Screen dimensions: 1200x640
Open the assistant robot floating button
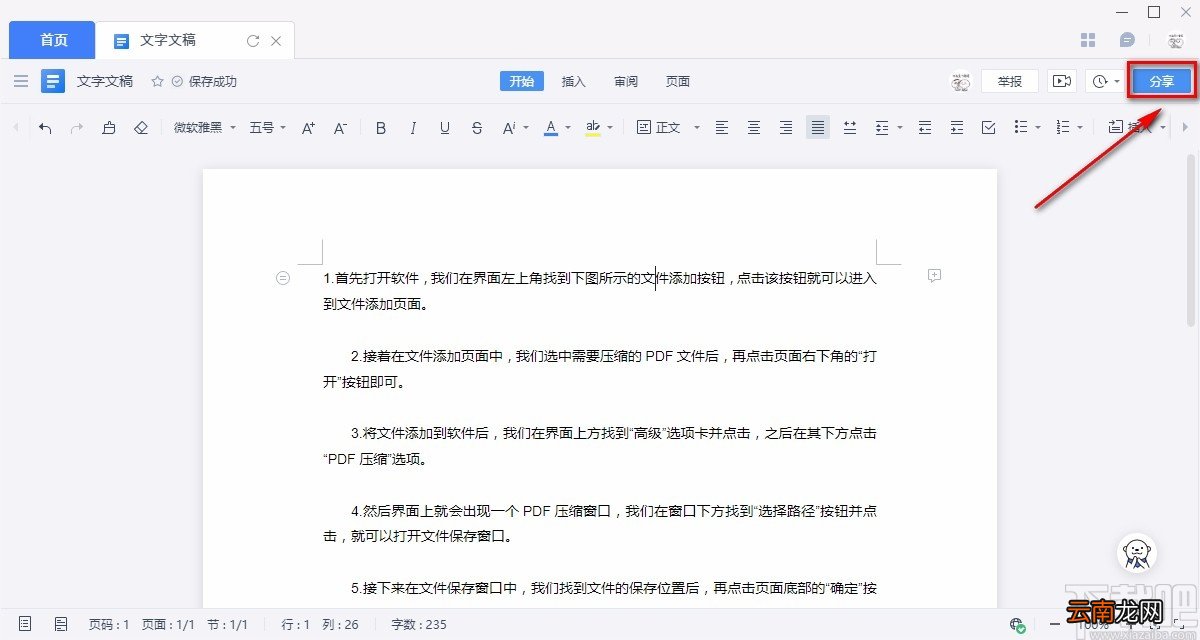pos(1137,554)
